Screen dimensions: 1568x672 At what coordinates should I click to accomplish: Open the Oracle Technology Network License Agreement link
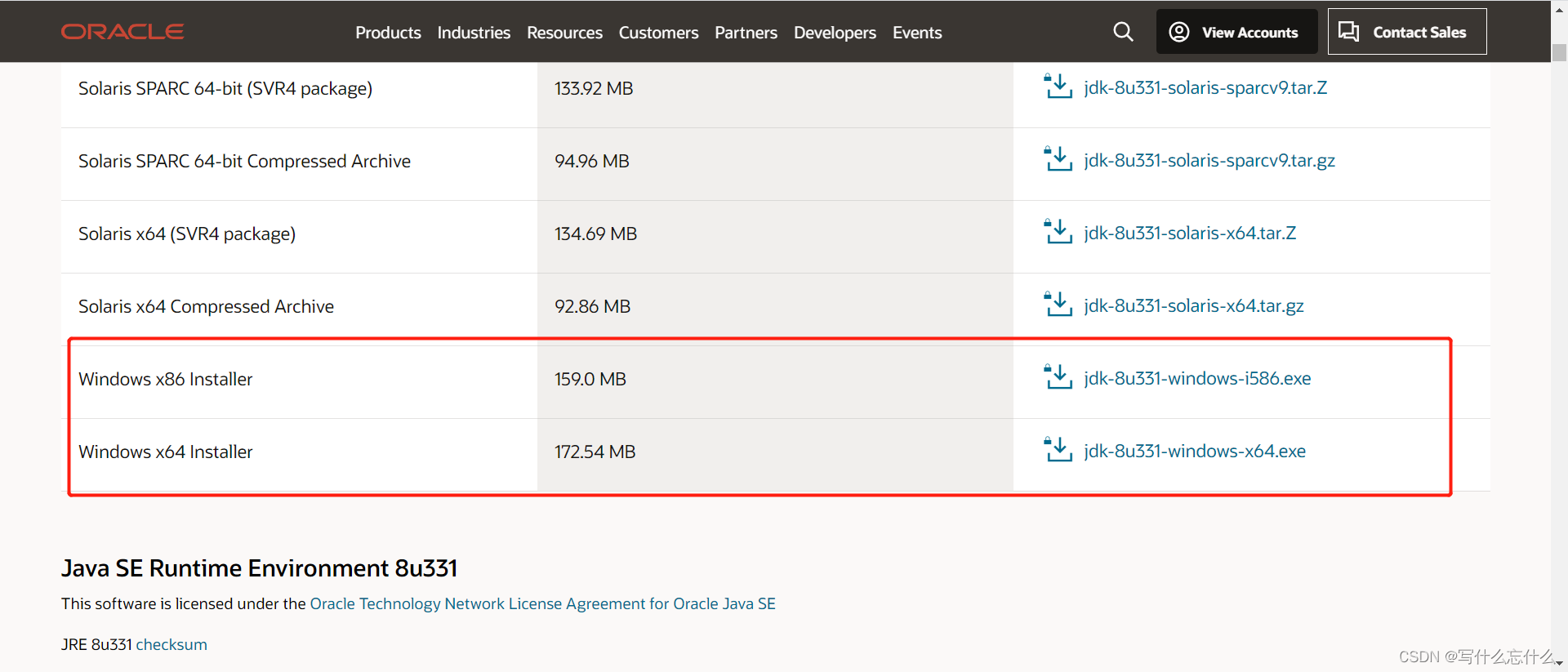(x=542, y=603)
